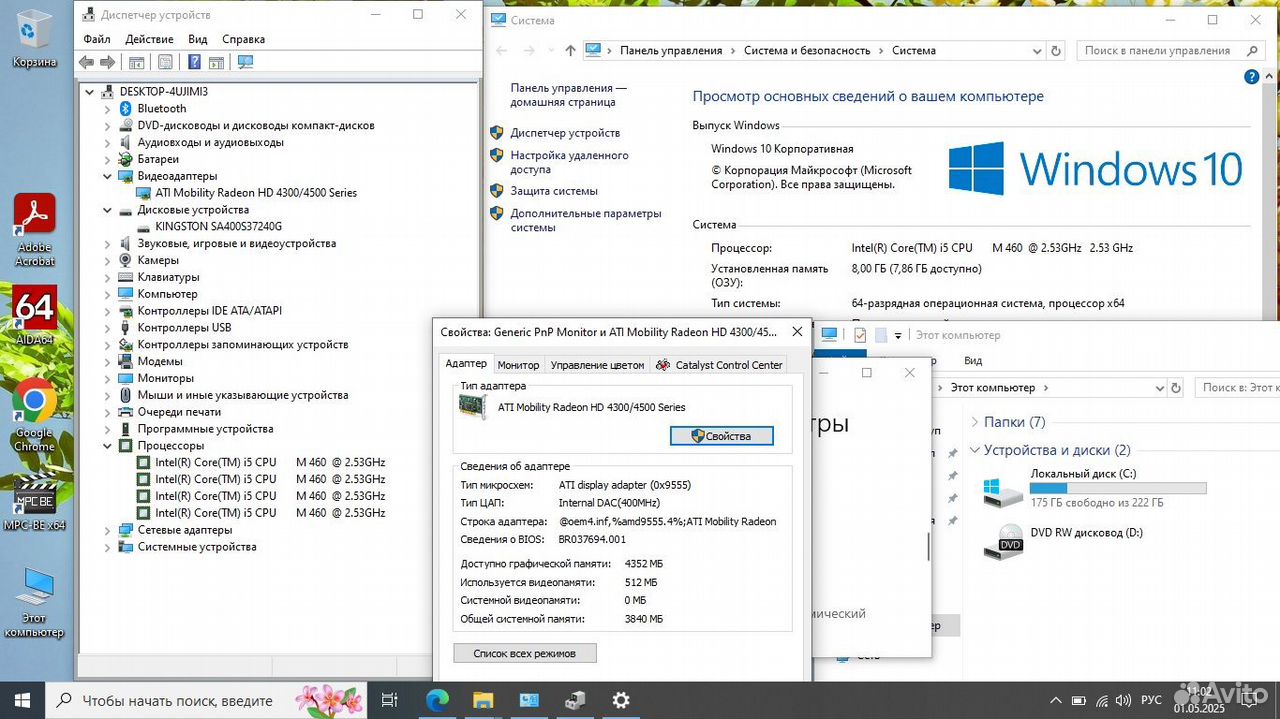Expand the Мониторы node
The image size is (1280, 719).
(108, 378)
